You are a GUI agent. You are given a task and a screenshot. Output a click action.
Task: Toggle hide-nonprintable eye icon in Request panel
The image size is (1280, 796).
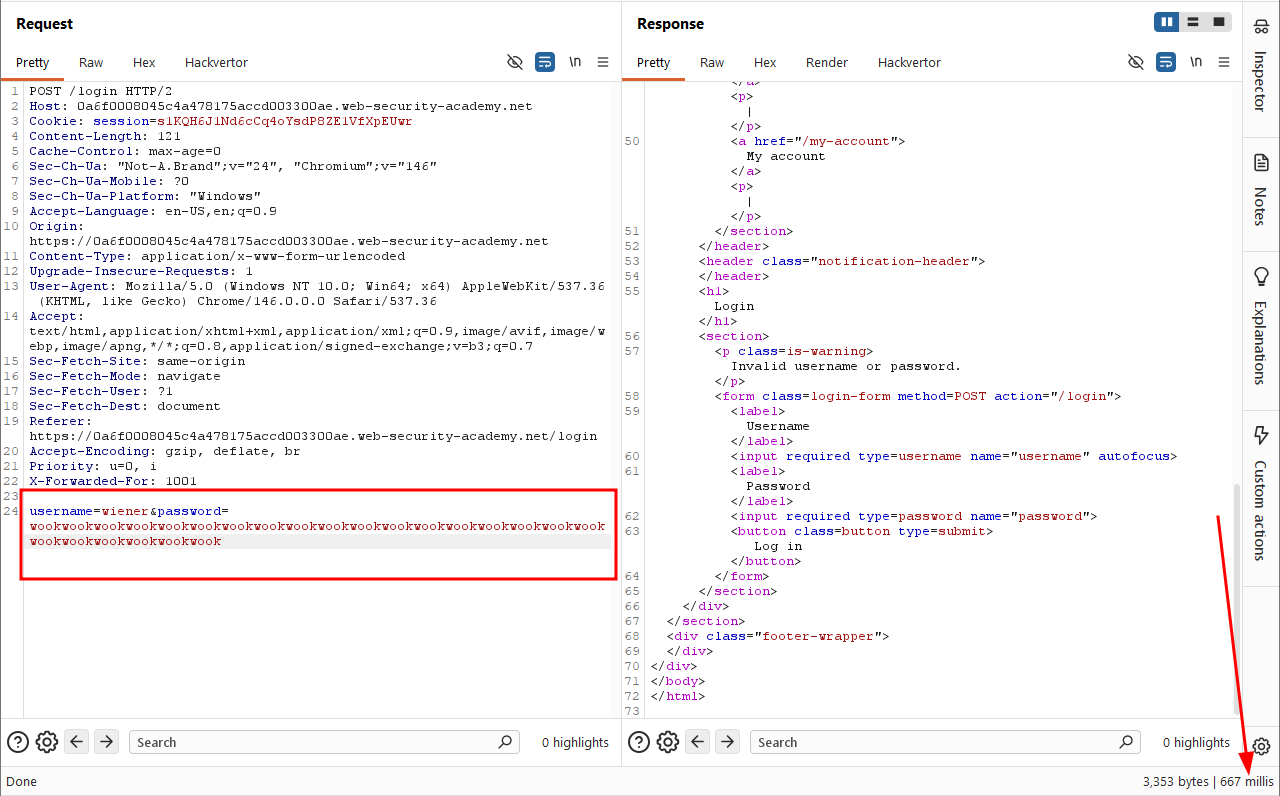click(515, 62)
